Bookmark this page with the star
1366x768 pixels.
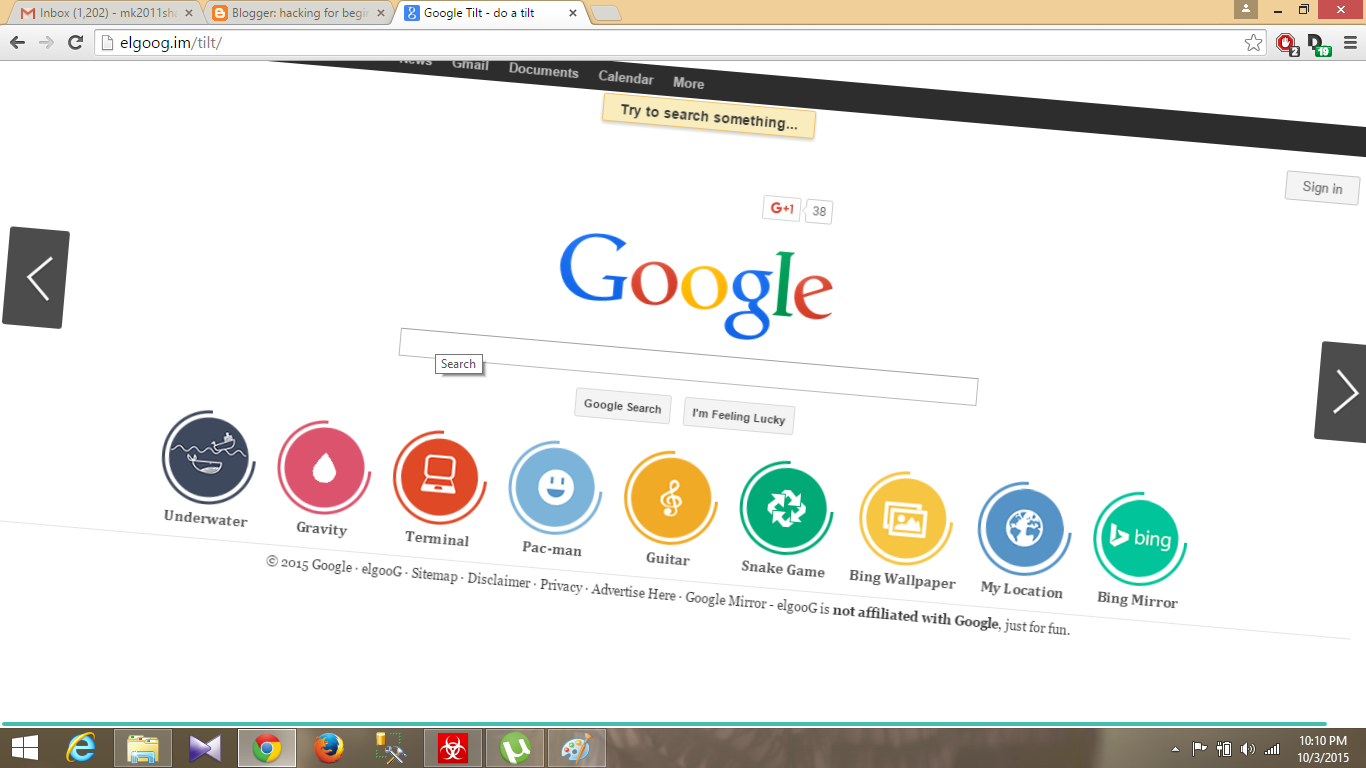1253,42
